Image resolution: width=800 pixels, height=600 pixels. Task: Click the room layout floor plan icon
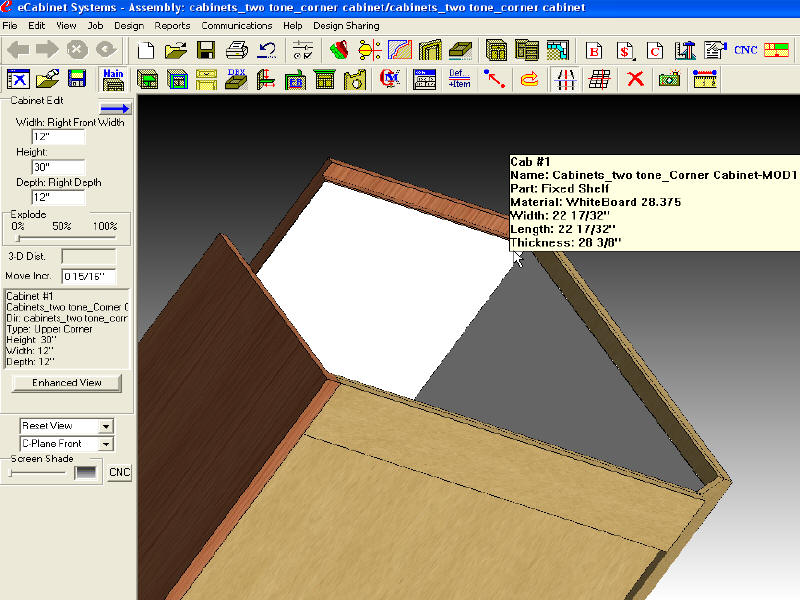[557, 50]
